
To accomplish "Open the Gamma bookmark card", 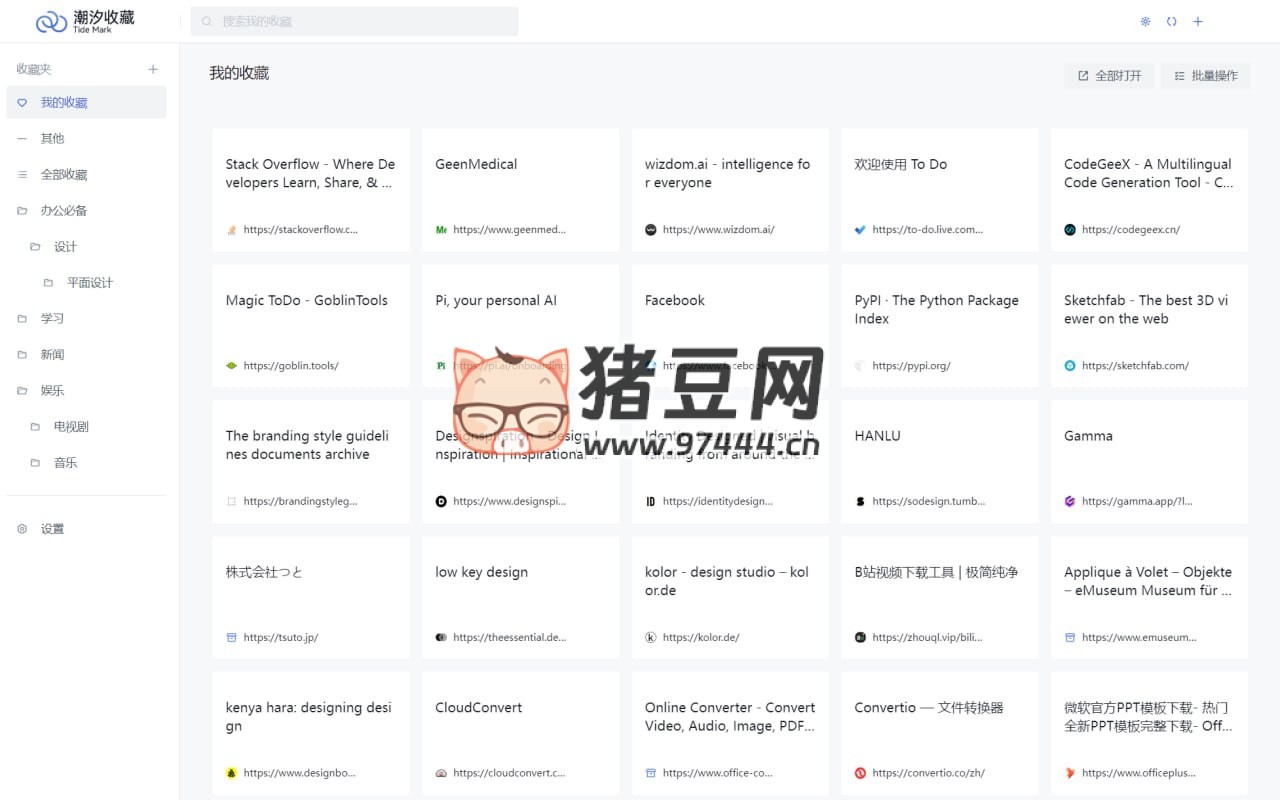I will [x=1148, y=460].
